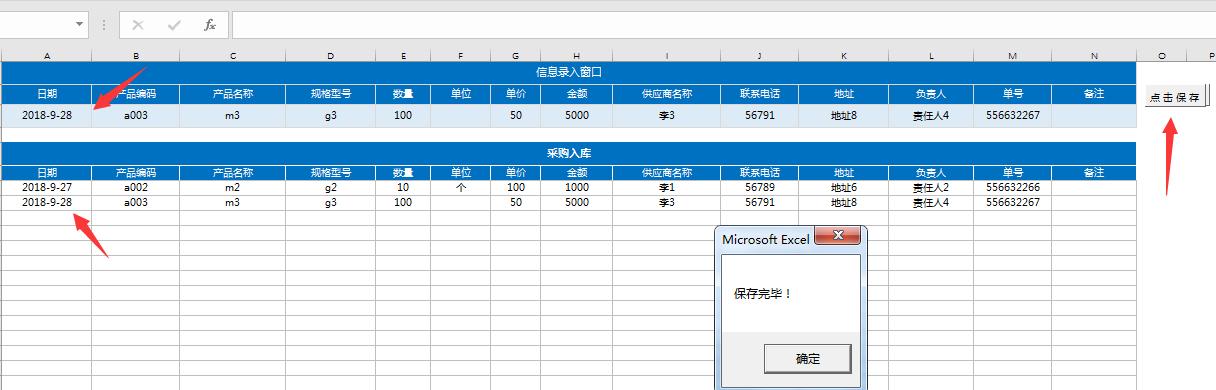Click 联系电话 header in 信息录入窗口 table

759,93
